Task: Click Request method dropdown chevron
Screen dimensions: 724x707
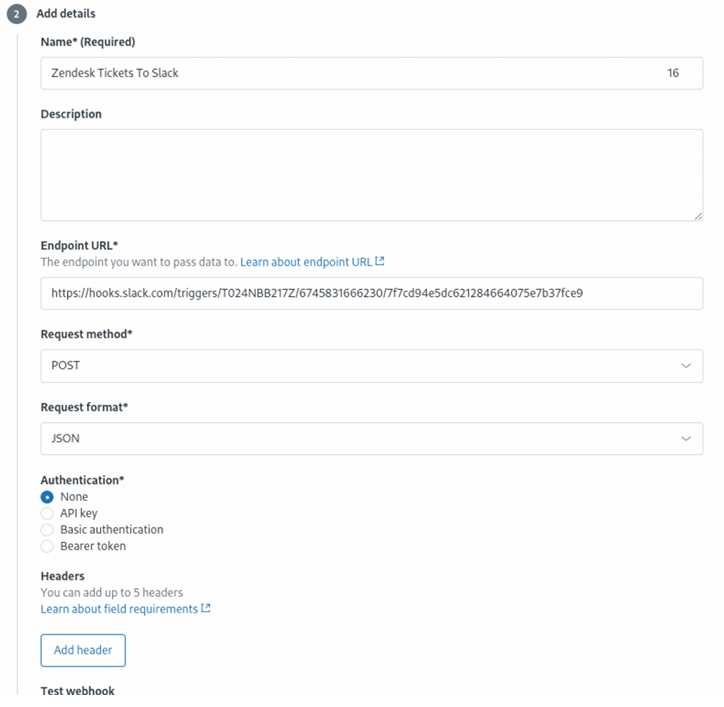Action: point(686,365)
